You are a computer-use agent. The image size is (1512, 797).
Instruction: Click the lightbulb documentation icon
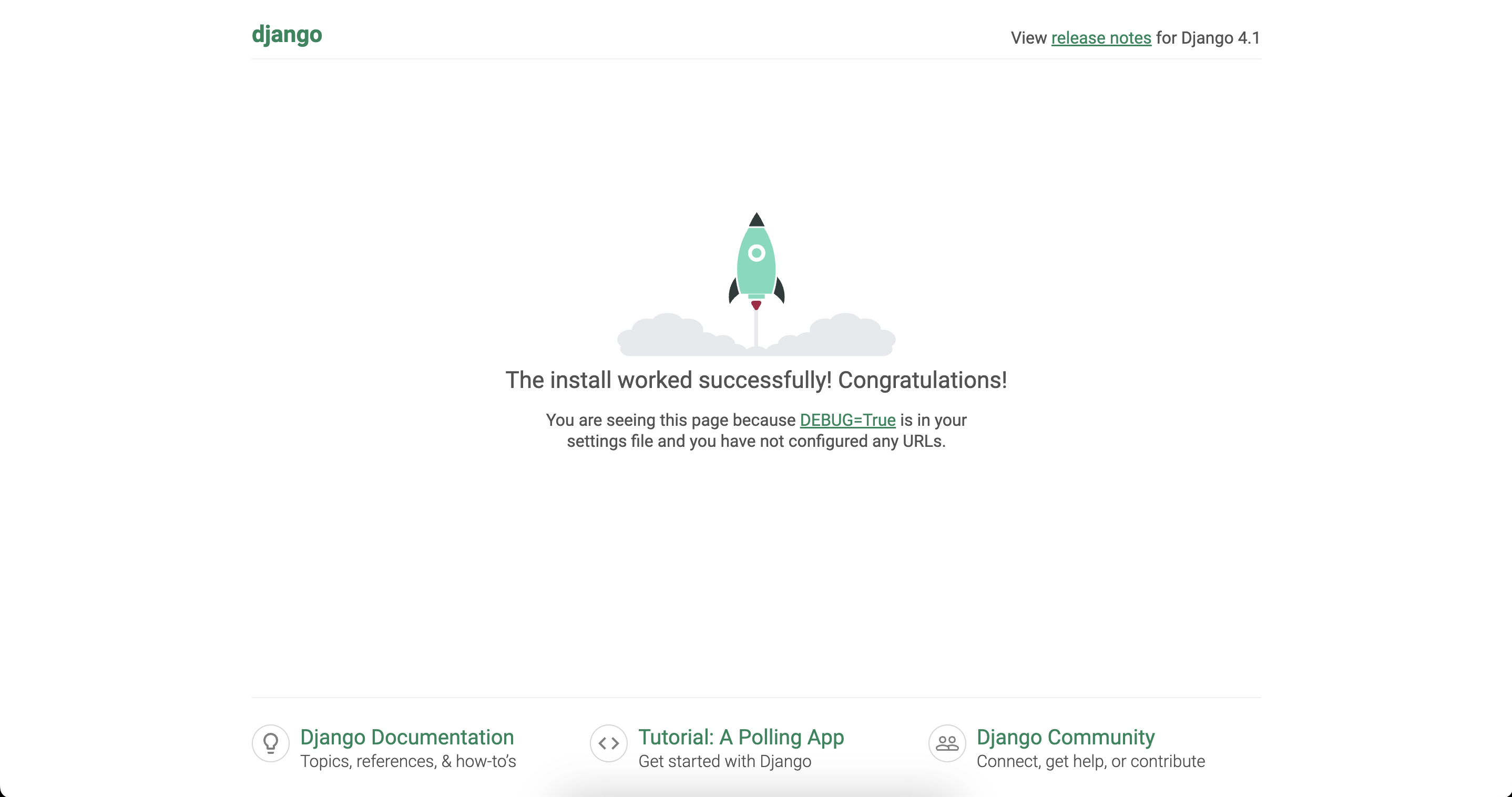(271, 743)
